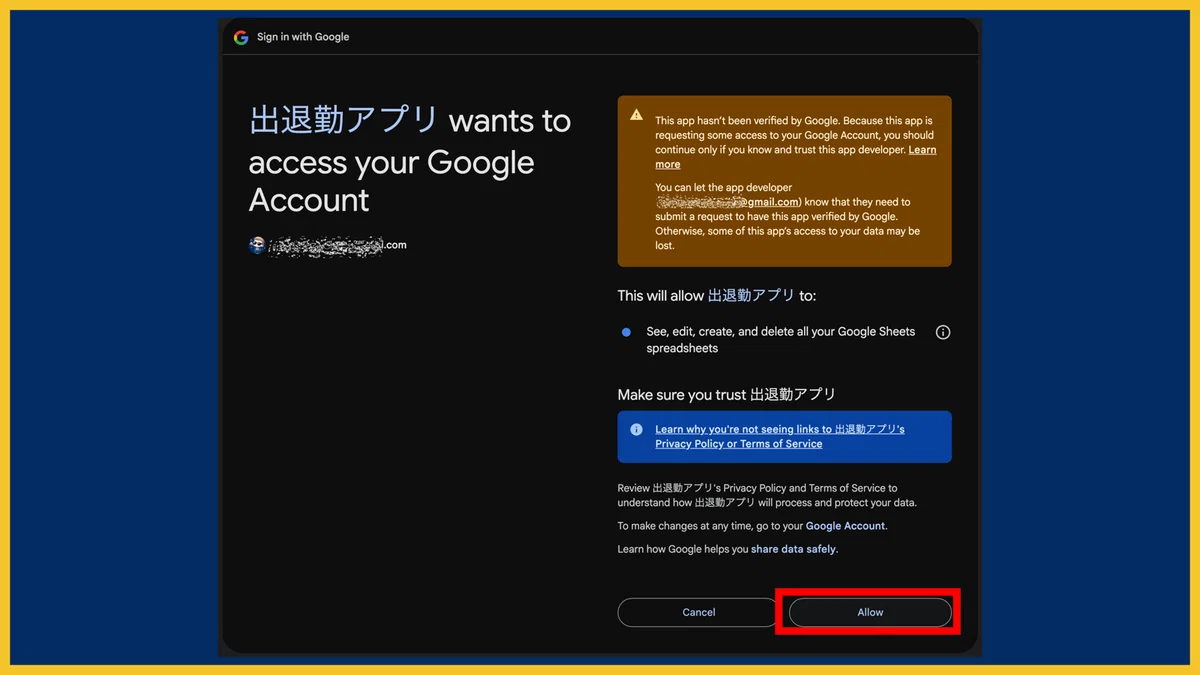Click the warning triangle icon

coord(636,115)
